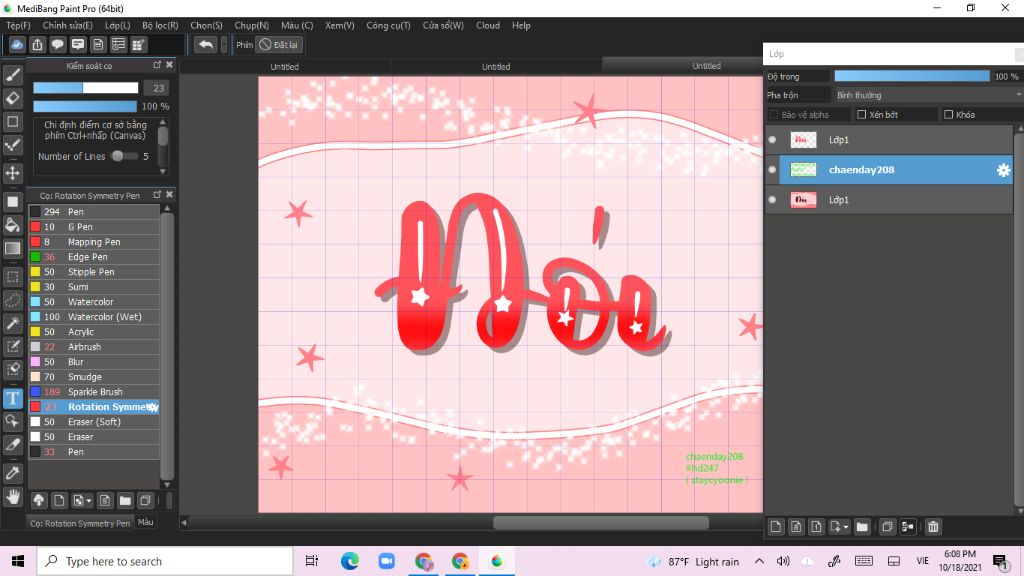Click the Windows Start button
The height and width of the screenshot is (576, 1024).
pyautogui.click(x=18, y=561)
